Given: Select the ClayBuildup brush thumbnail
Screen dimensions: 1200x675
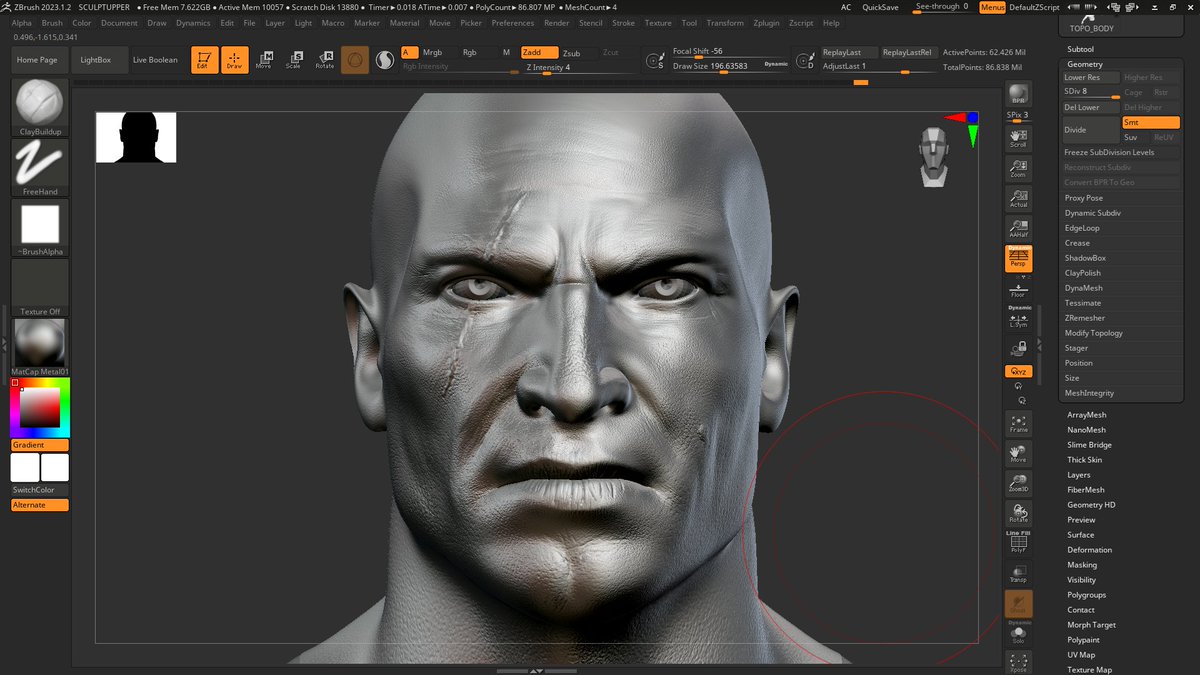Looking at the screenshot, I should point(40,103).
